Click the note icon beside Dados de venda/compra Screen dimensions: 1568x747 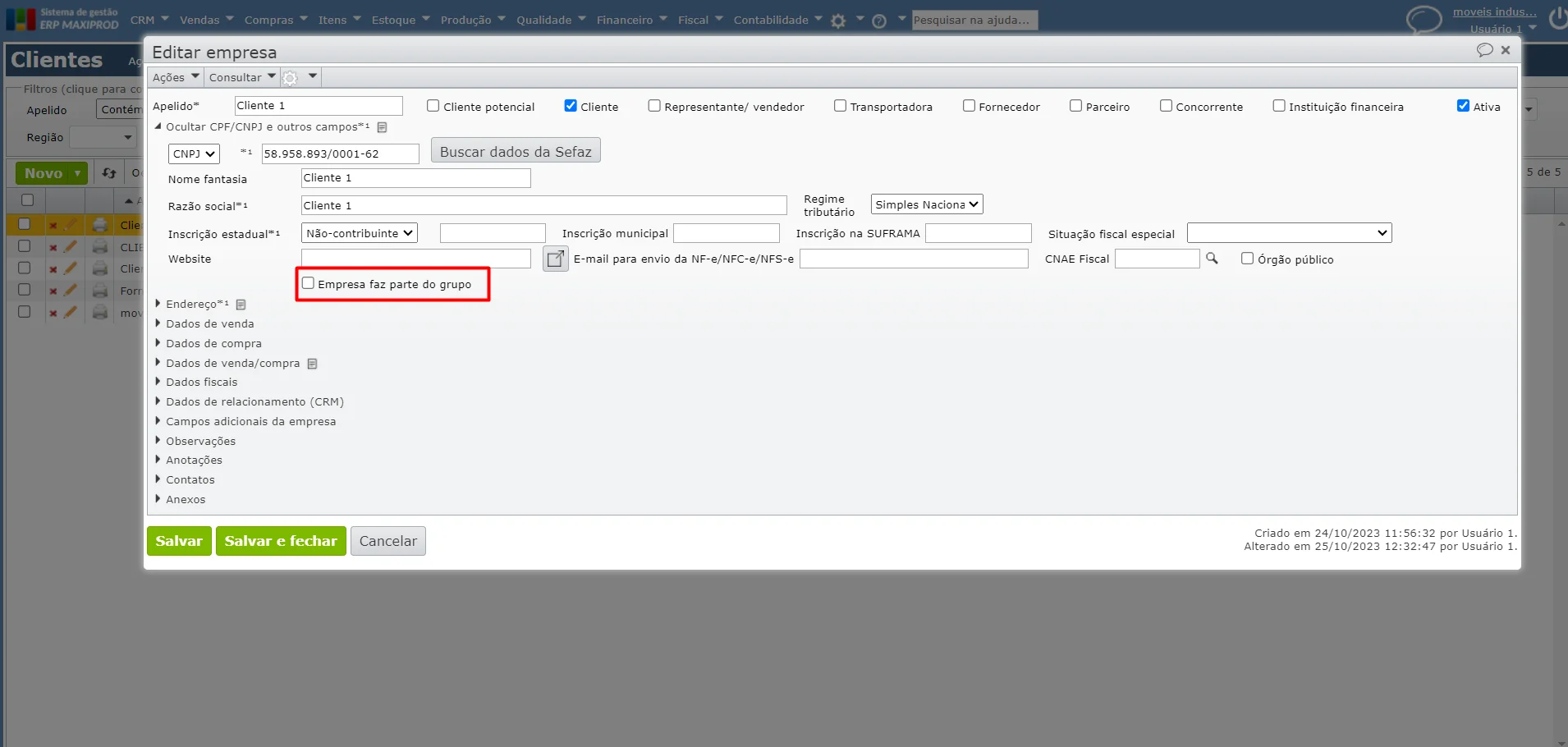pyautogui.click(x=312, y=364)
